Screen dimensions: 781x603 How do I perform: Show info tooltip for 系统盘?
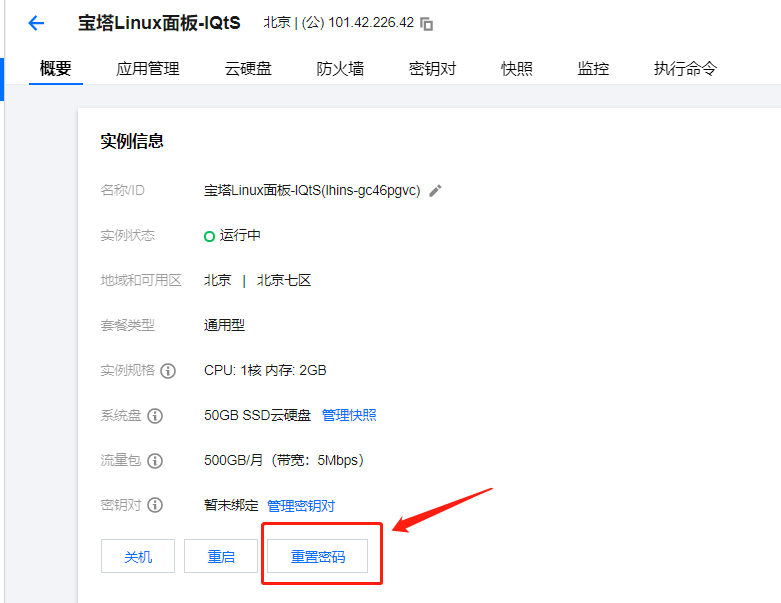155,416
